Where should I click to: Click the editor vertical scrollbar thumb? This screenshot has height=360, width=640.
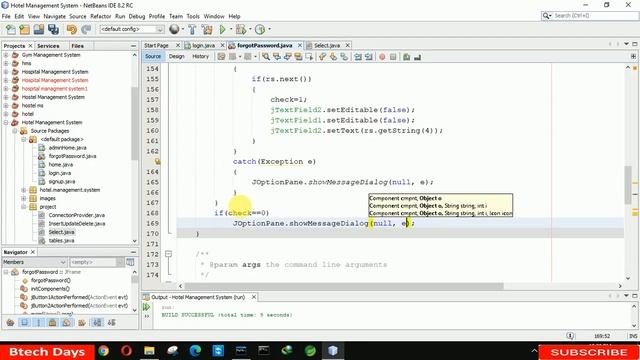click(x=628, y=185)
